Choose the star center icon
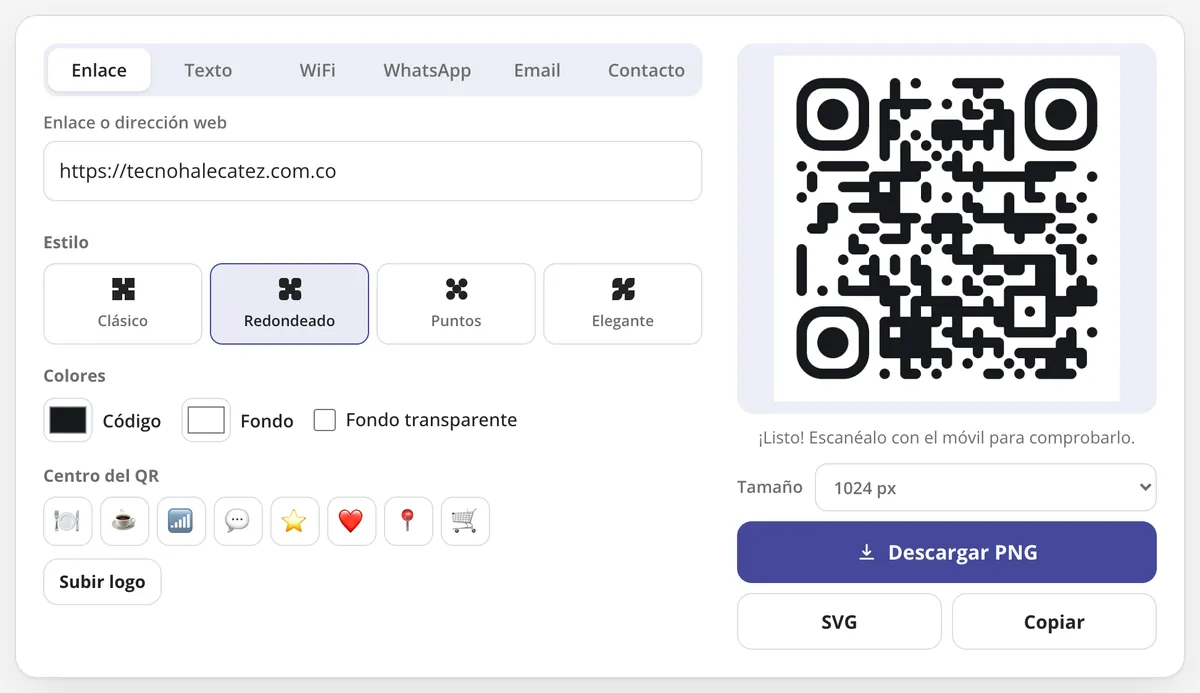 click(x=294, y=521)
